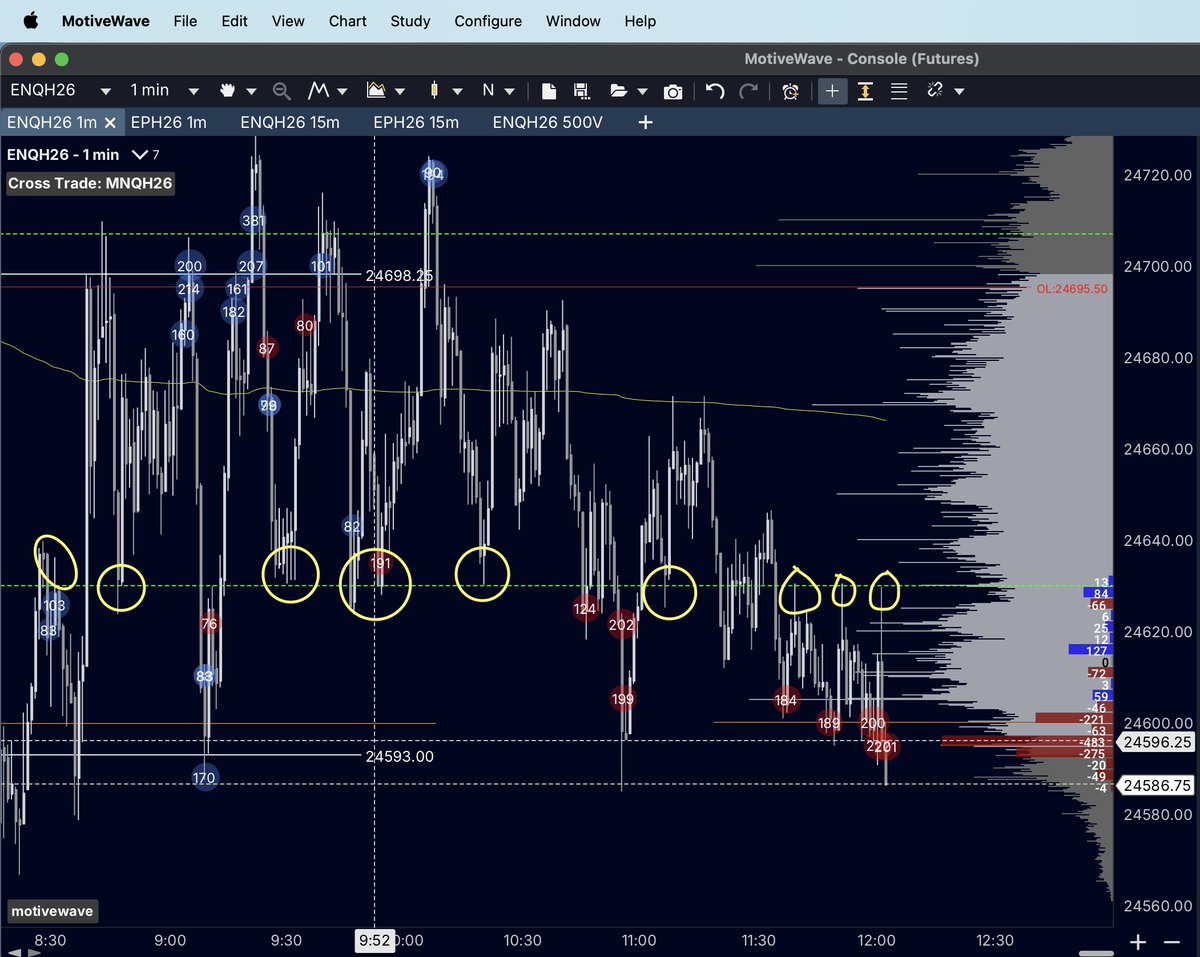
Task: Add a new chart tab
Action: click(646, 122)
